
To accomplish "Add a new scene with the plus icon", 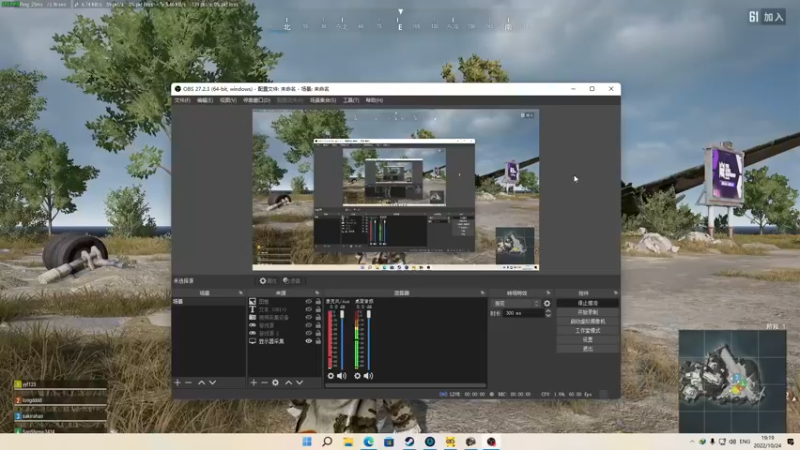I will pos(177,382).
